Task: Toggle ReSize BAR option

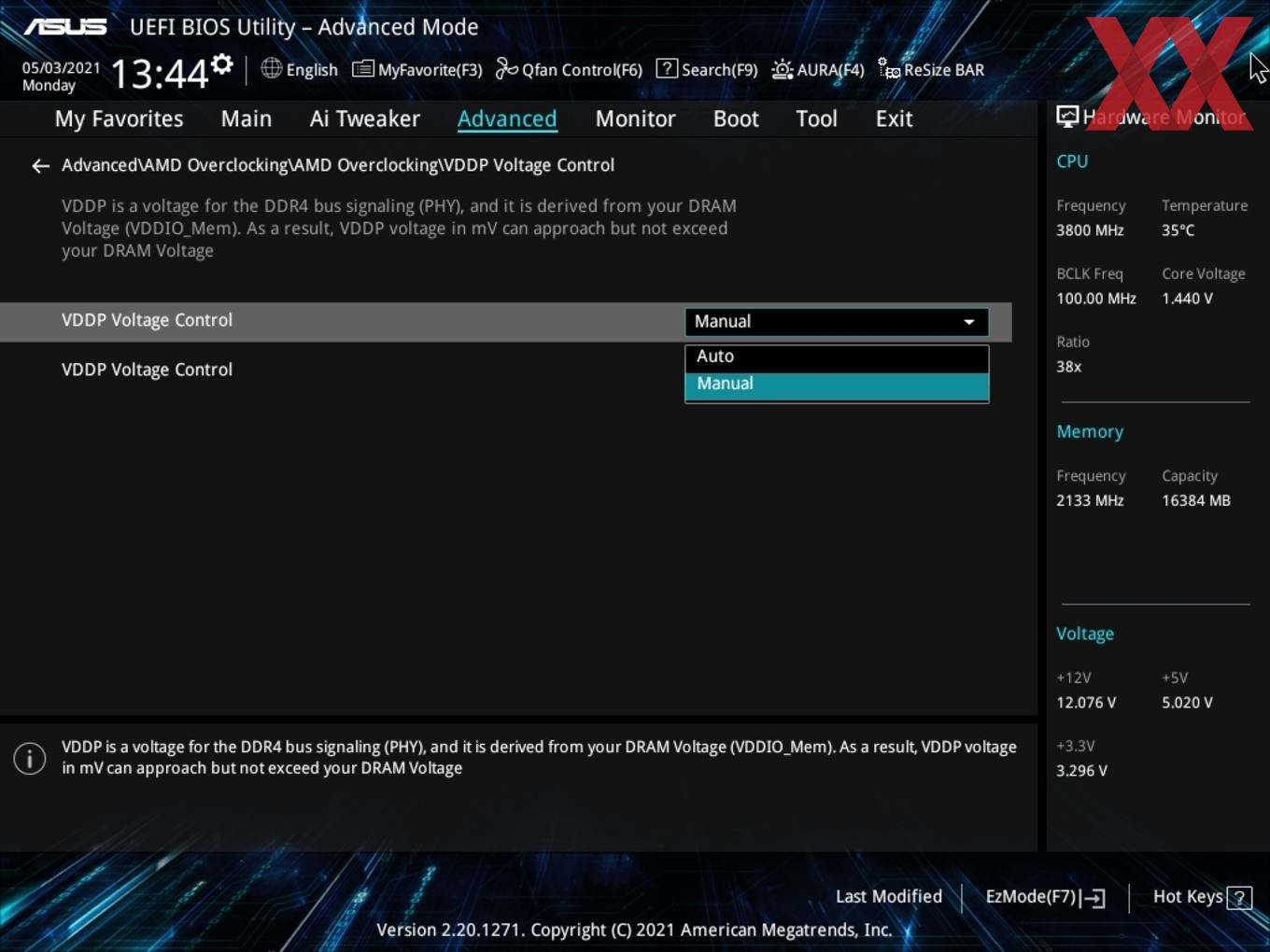Action: coord(931,69)
